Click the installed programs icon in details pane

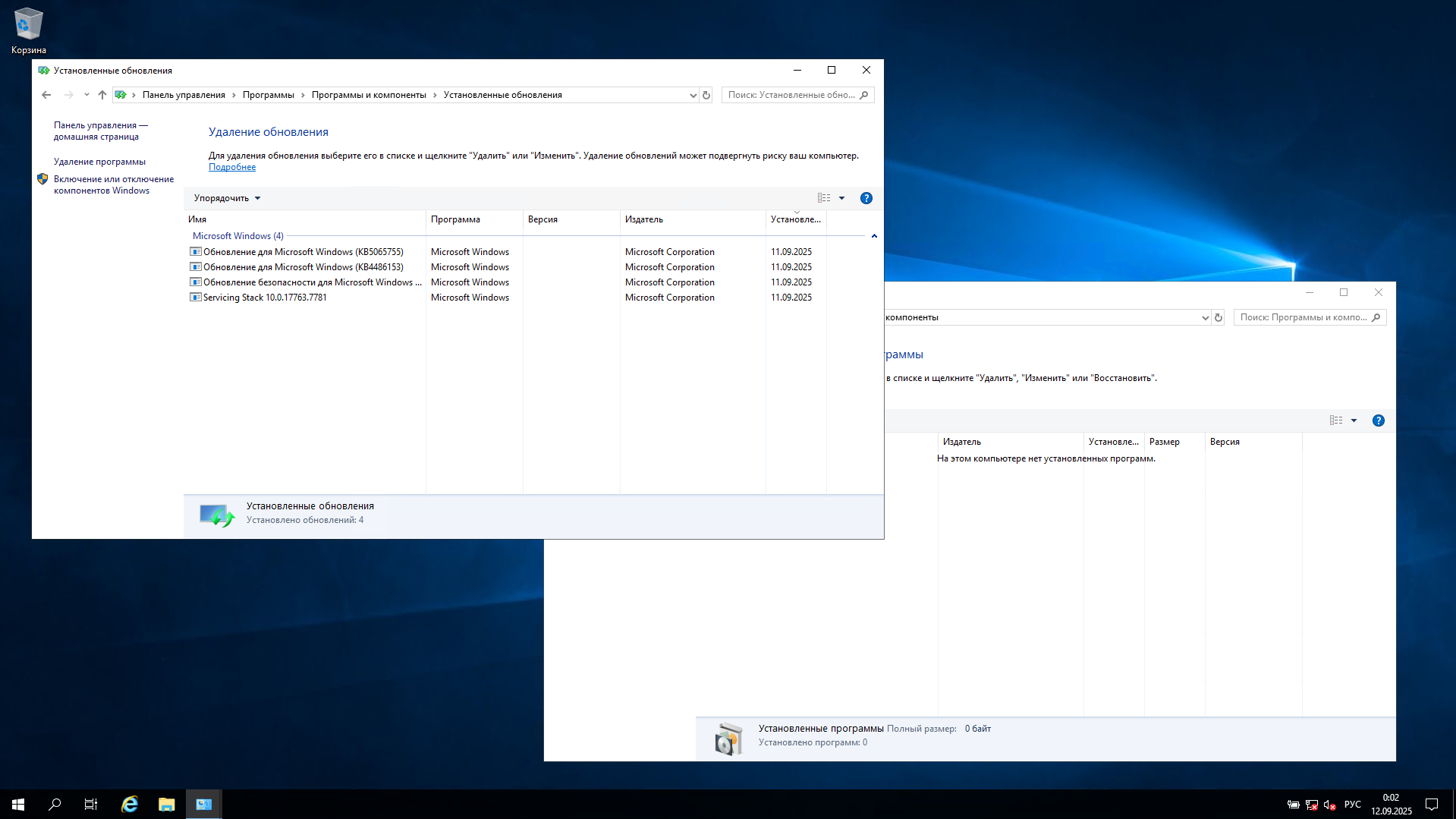728,739
